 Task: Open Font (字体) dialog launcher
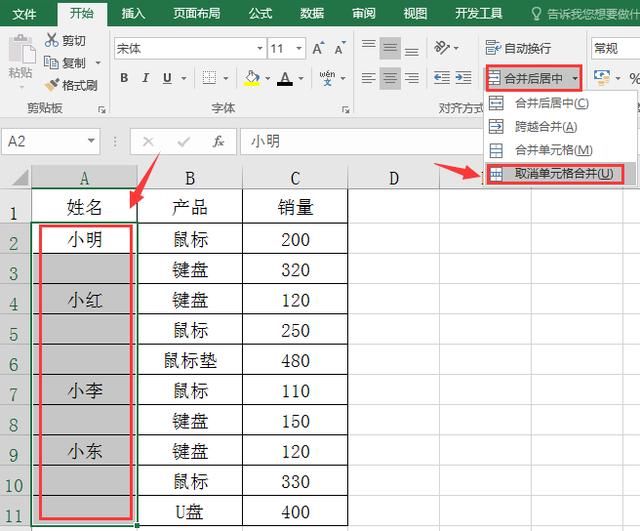coord(346,109)
